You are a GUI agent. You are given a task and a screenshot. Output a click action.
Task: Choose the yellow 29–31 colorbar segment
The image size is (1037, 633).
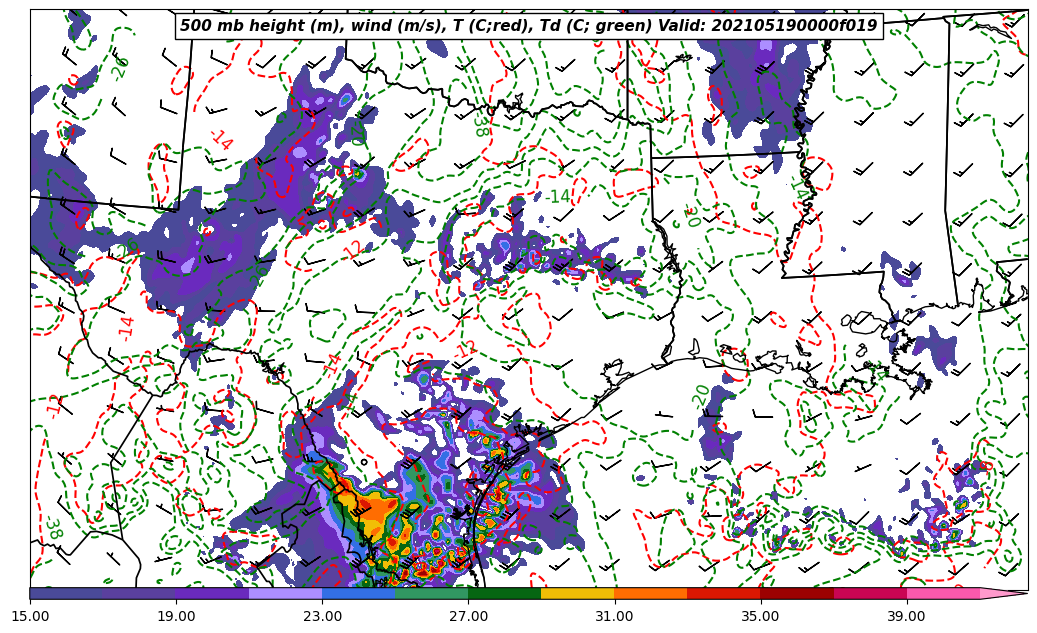578,593
